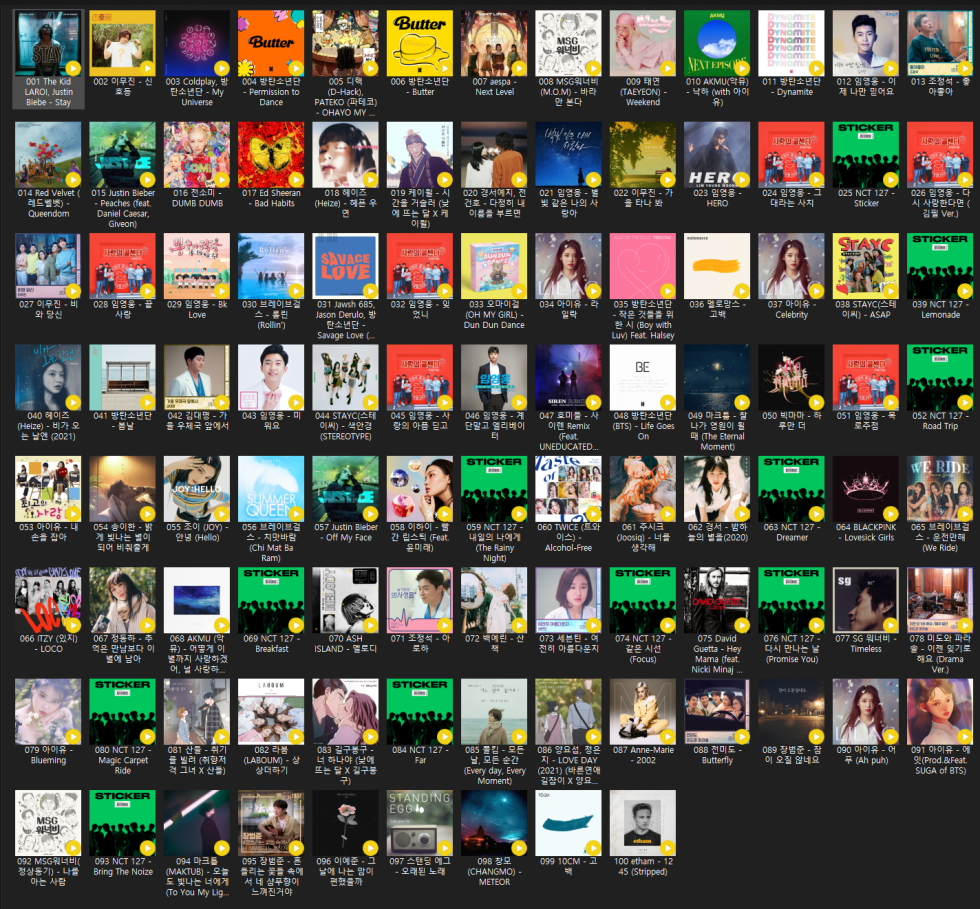Click play badge on 057 Off My Face
The image size is (980, 909).
tap(370, 514)
